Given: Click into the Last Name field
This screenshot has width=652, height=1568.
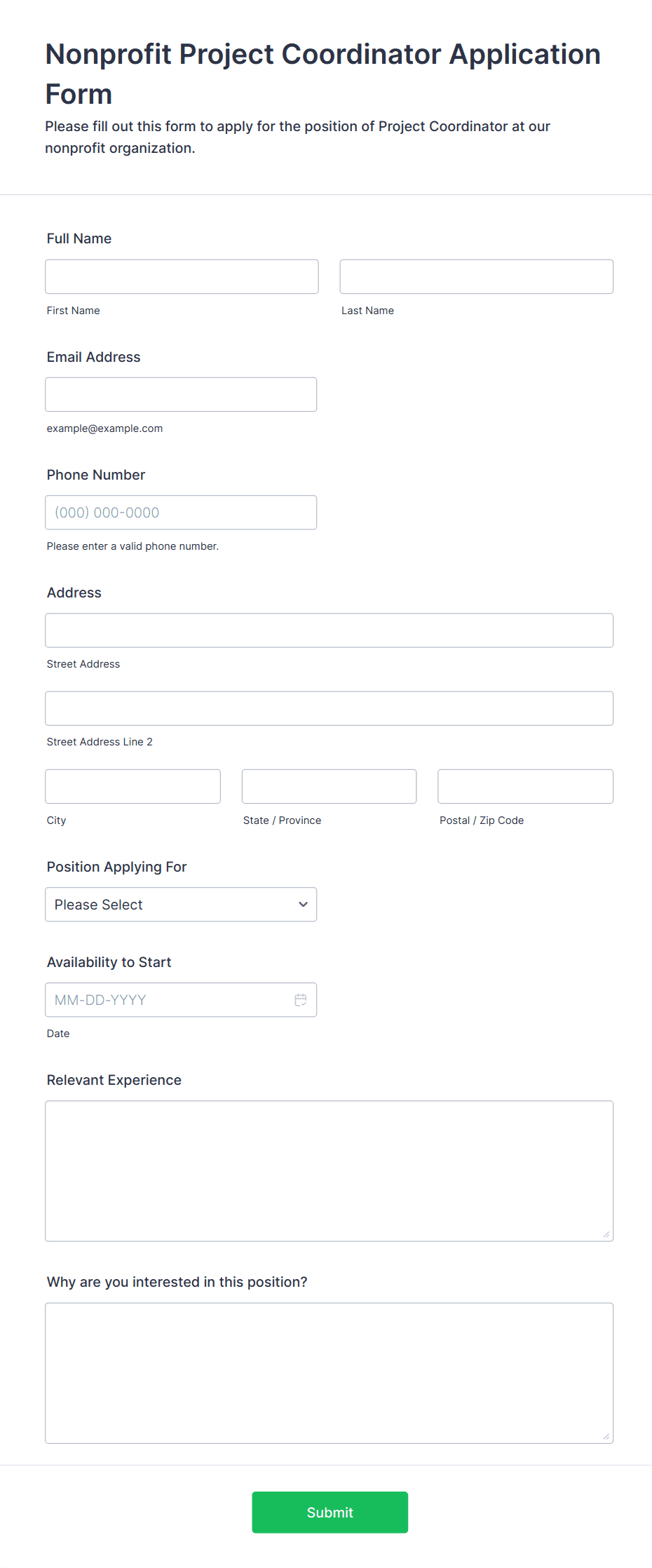Looking at the screenshot, I should pos(476,277).
